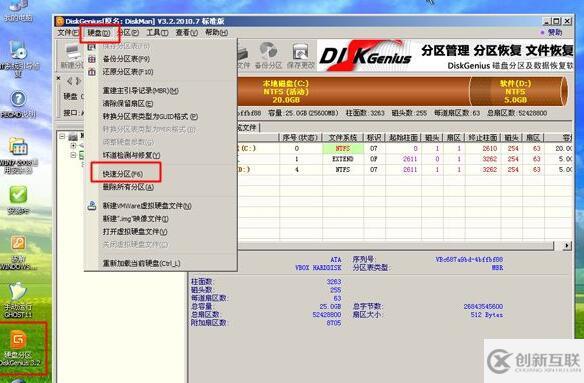Go to previous disk with left arrow
Image resolution: width=584 pixels, height=383 pixels.
pos(70,81)
